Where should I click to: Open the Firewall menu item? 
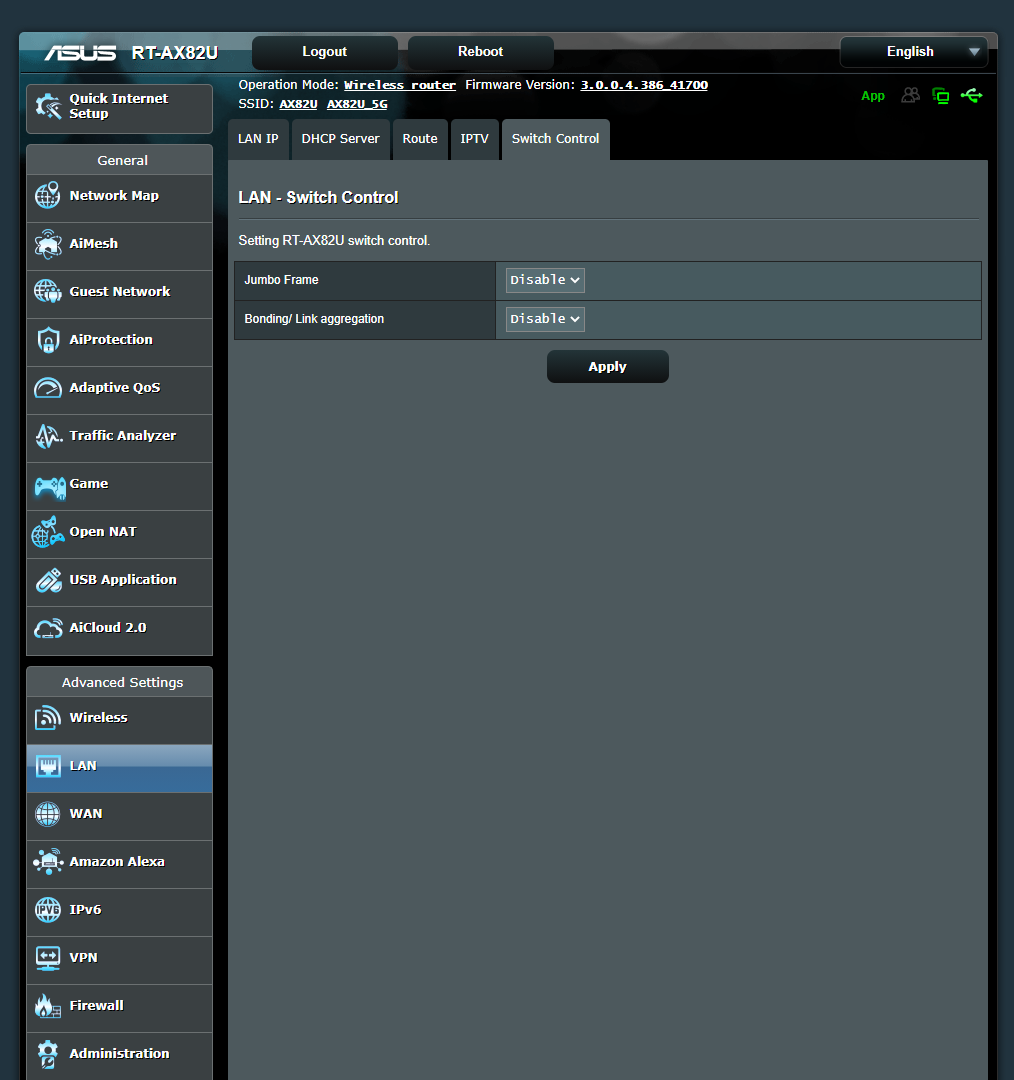(x=119, y=1008)
